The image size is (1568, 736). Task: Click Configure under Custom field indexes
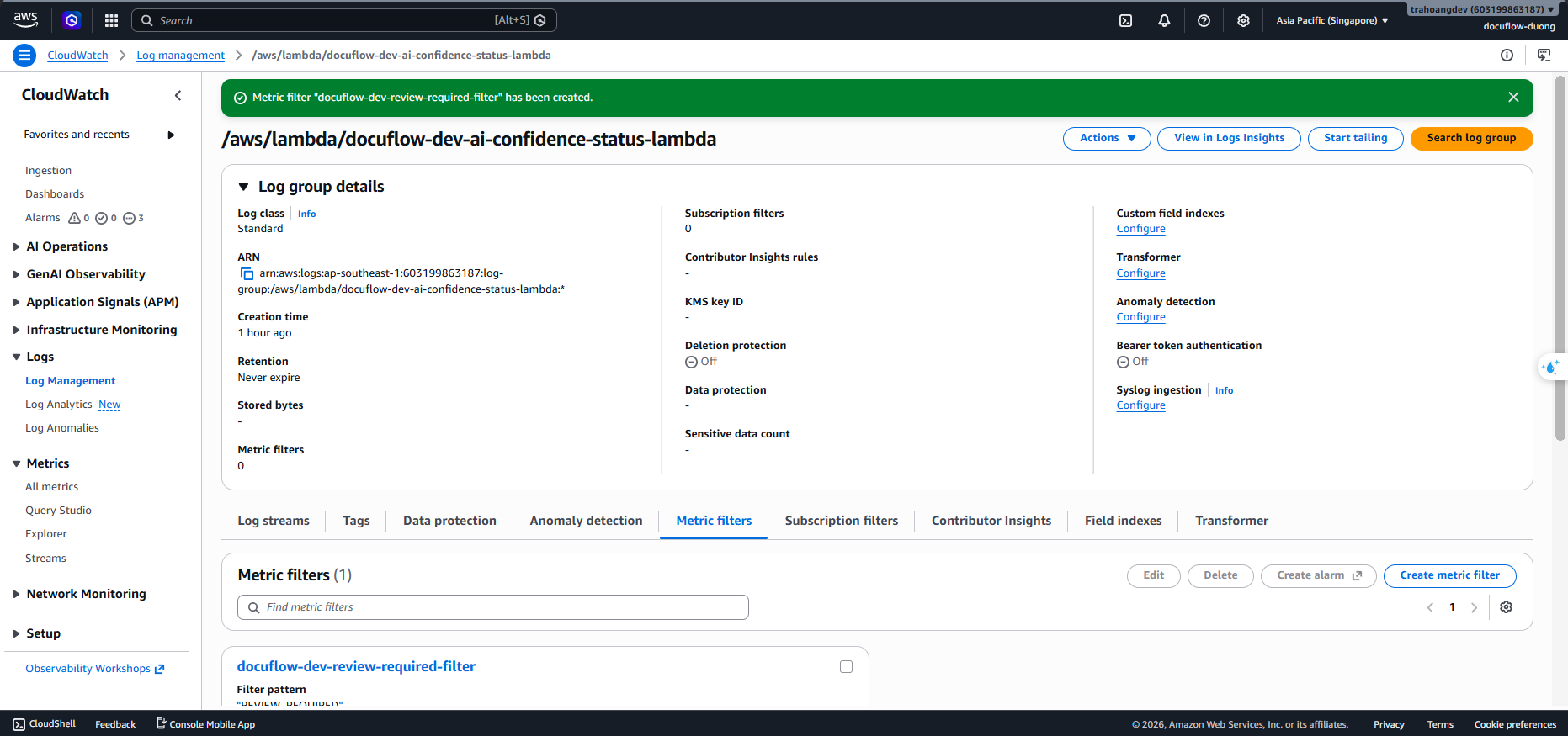(x=1140, y=229)
